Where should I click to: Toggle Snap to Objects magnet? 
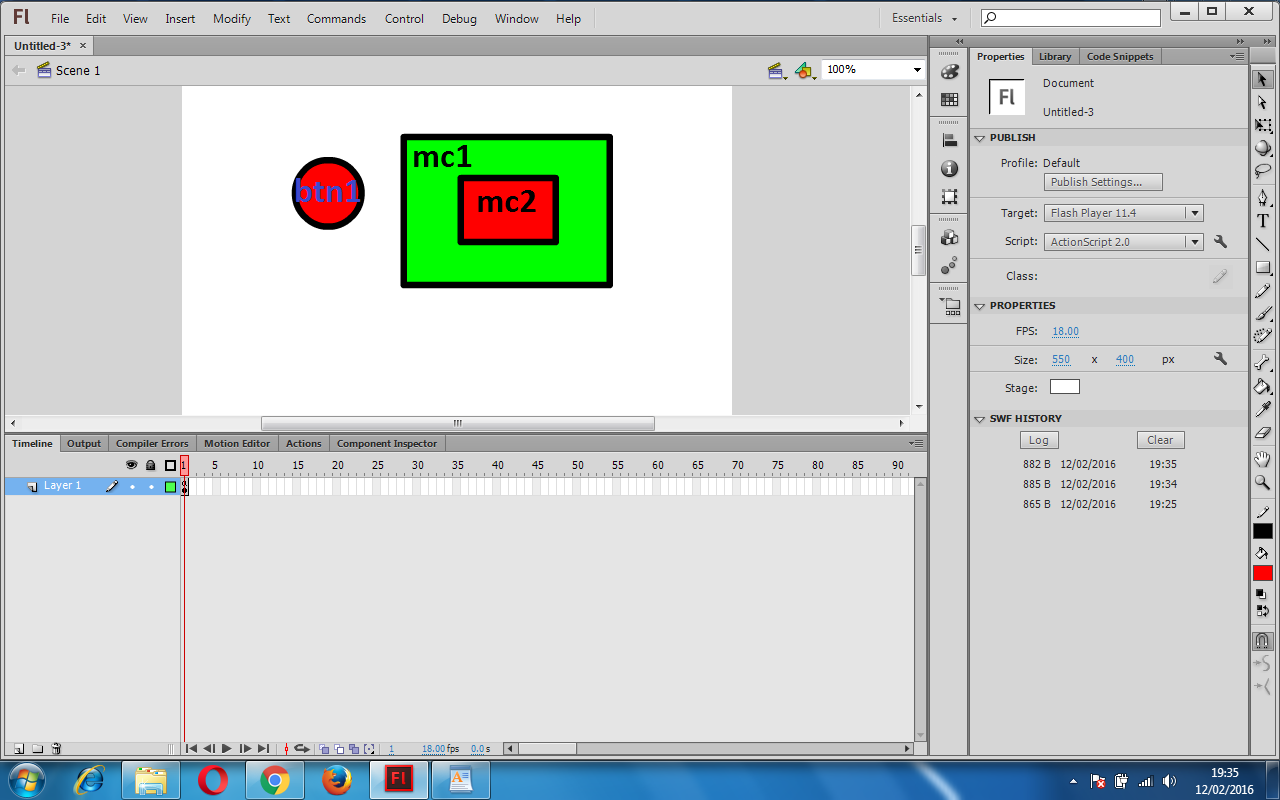(1263, 640)
